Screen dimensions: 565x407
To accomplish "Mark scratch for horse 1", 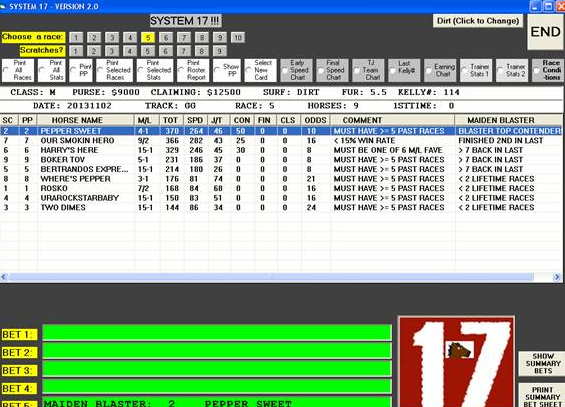I will [x=76, y=51].
